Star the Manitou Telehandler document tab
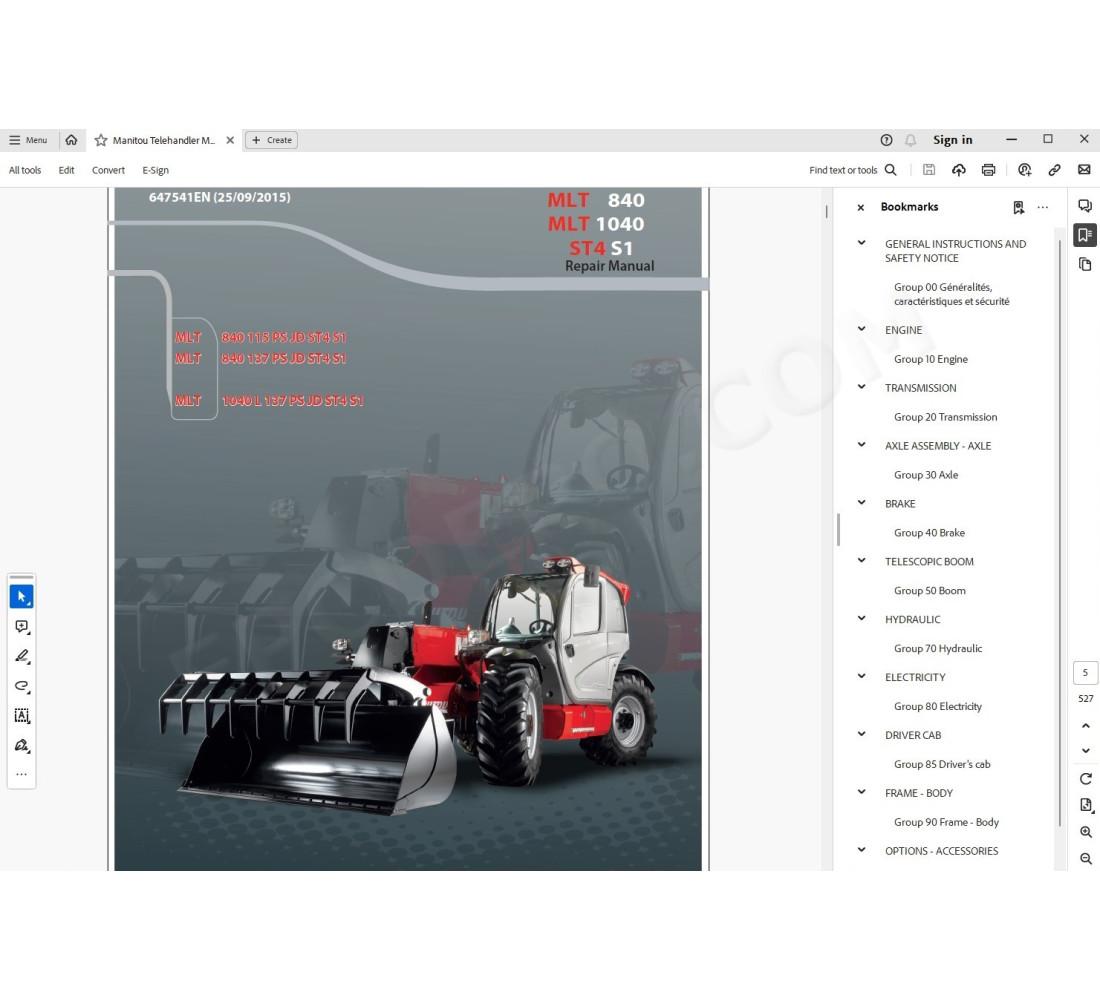This screenshot has height=1000, width=1100. (101, 140)
